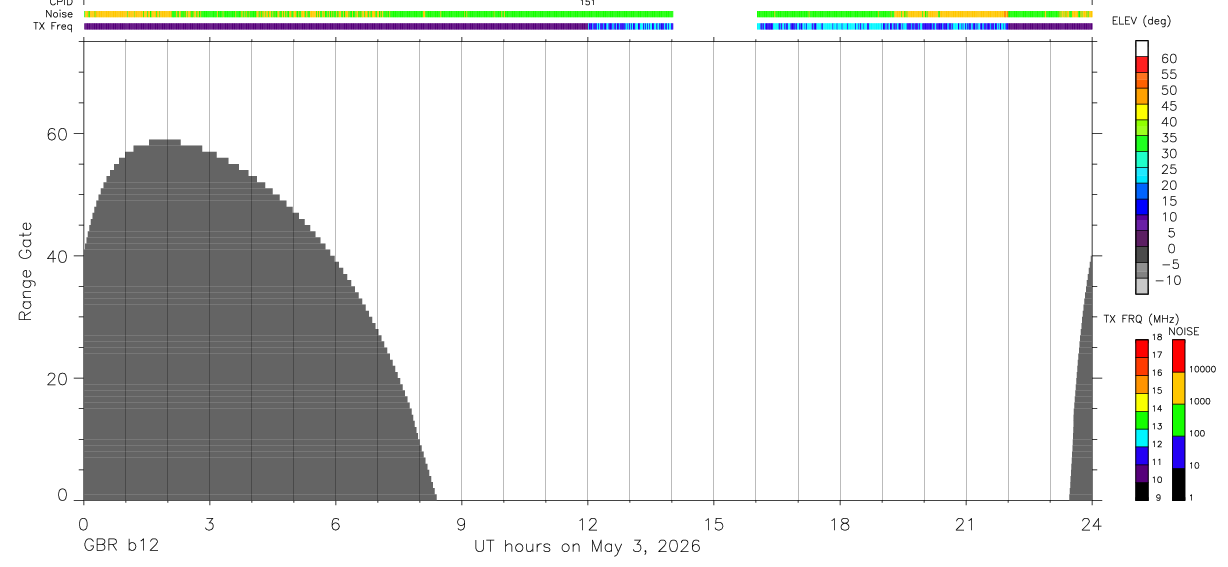
Task: Click the '55' label on ELEV colorbar
Action: tap(1169, 74)
